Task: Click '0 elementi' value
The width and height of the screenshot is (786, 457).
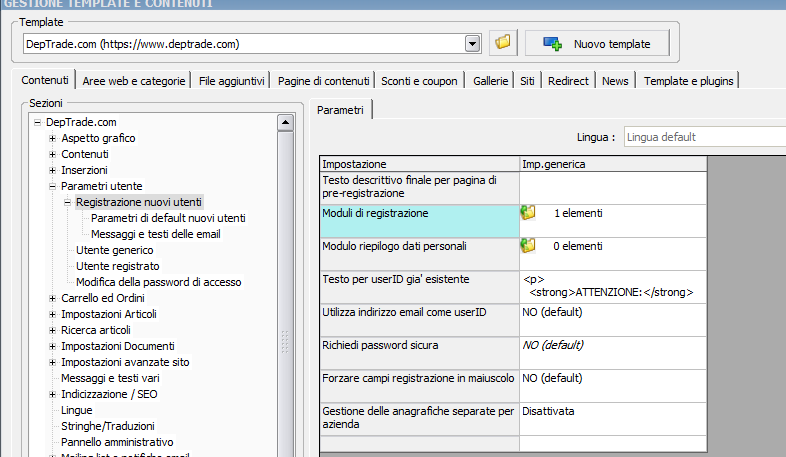Action: (x=577, y=246)
